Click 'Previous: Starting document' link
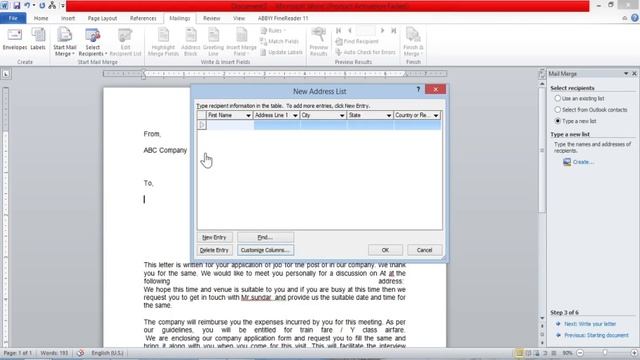Image resolution: width=640 pixels, height=360 pixels. [x=596, y=335]
